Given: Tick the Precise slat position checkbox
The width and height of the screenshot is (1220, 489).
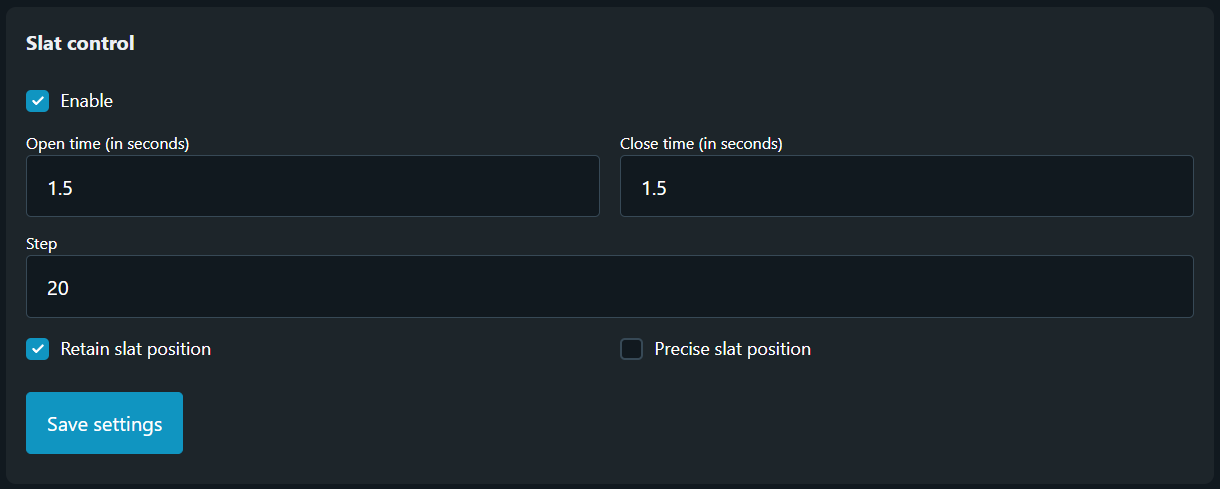Looking at the screenshot, I should [631, 349].
